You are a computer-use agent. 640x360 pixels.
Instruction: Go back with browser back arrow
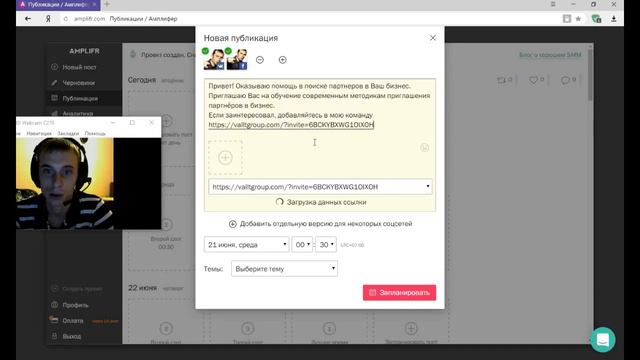tap(28, 19)
